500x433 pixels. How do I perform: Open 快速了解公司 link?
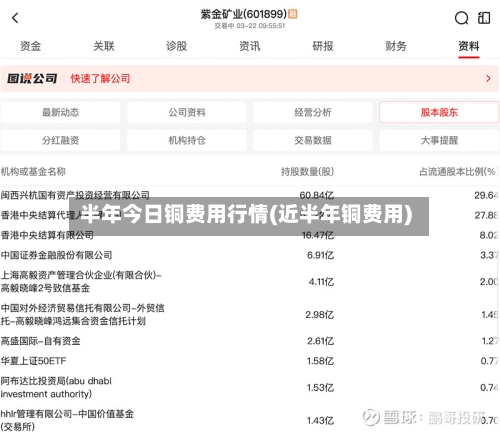coord(100,78)
